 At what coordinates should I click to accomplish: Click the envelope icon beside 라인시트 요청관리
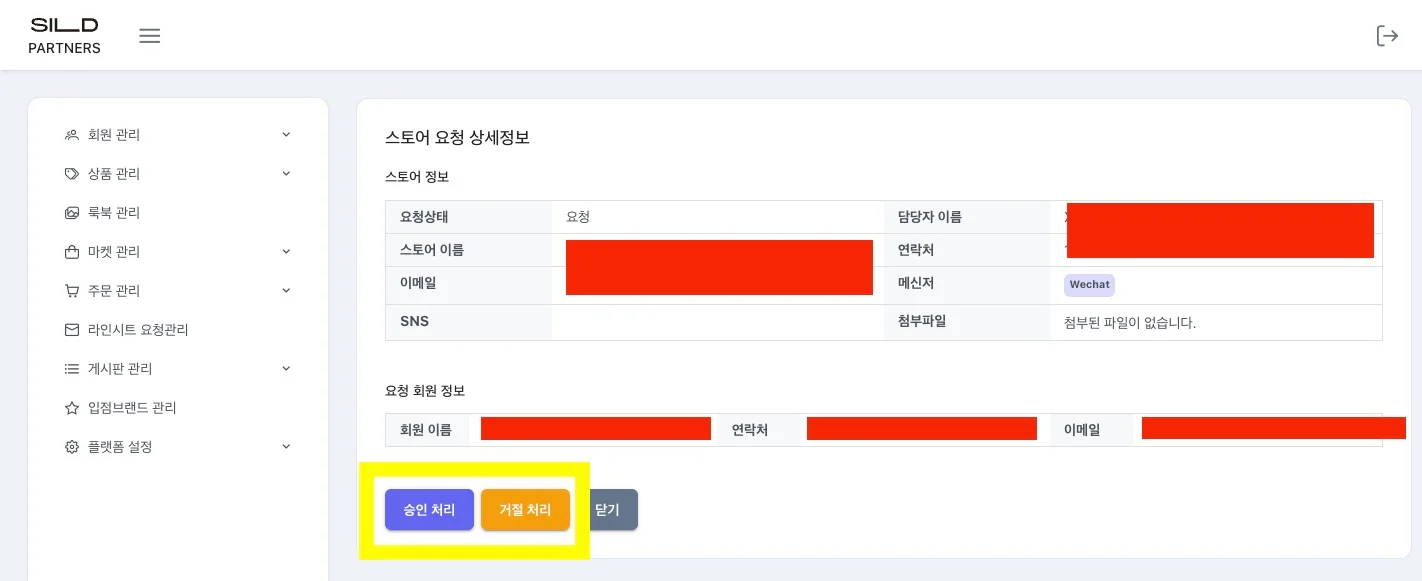[72, 330]
